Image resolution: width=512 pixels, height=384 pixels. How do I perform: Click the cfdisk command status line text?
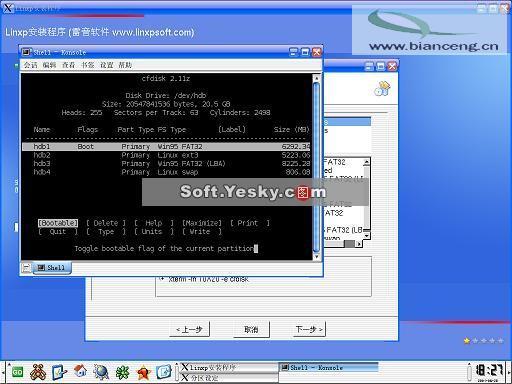click(164, 248)
